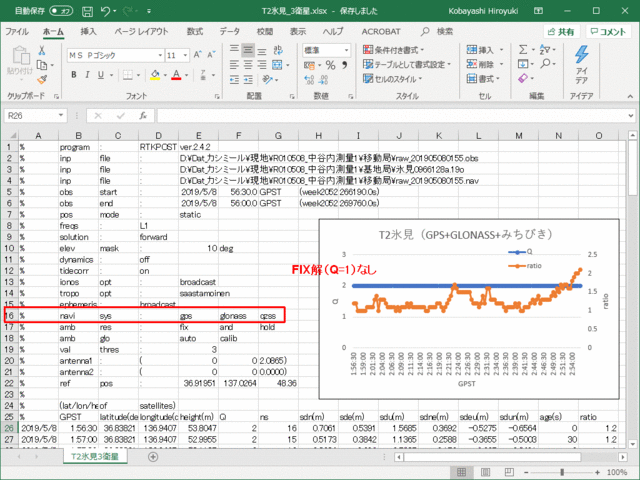Click the Format Painter brush icon
This screenshot has width=640, height=480.
pos(42,79)
